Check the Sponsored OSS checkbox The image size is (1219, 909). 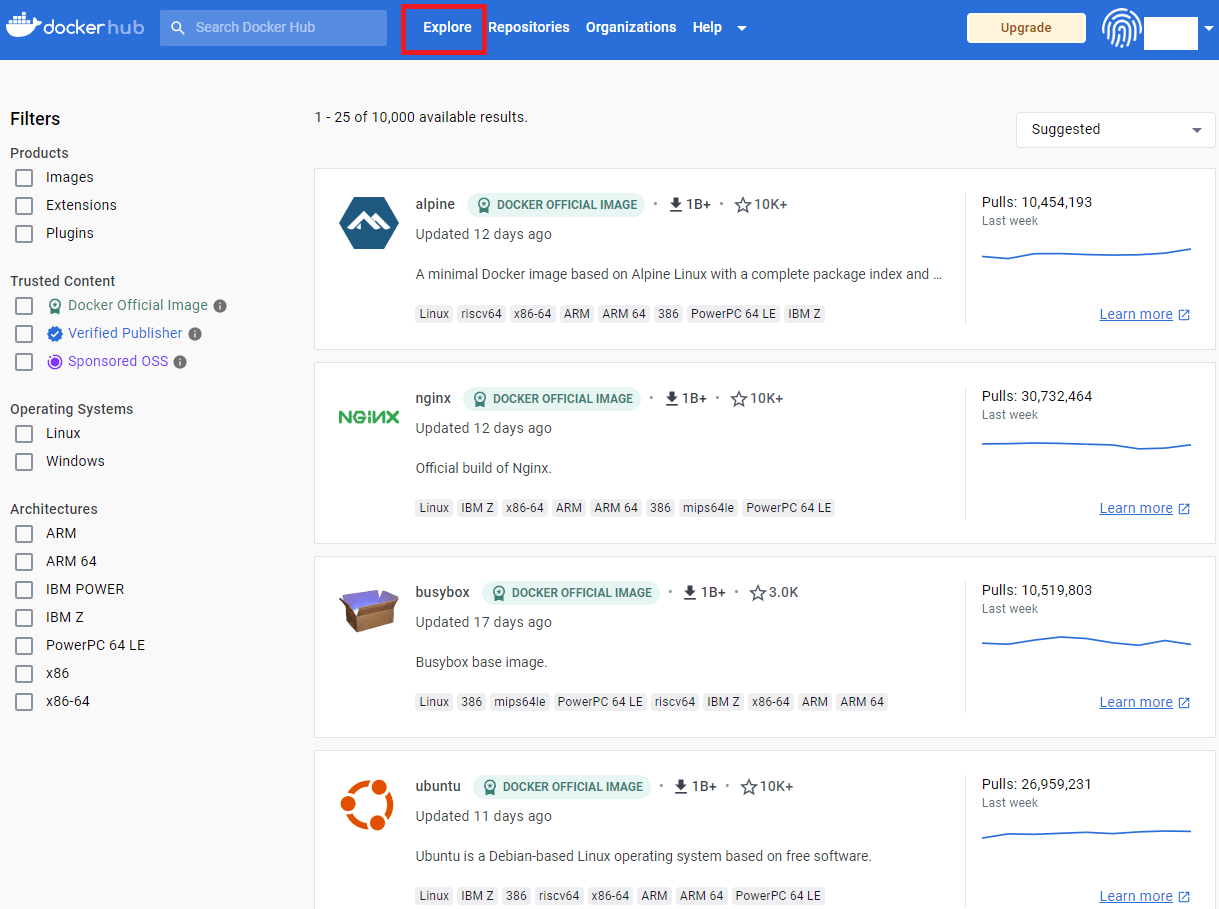[24, 362]
